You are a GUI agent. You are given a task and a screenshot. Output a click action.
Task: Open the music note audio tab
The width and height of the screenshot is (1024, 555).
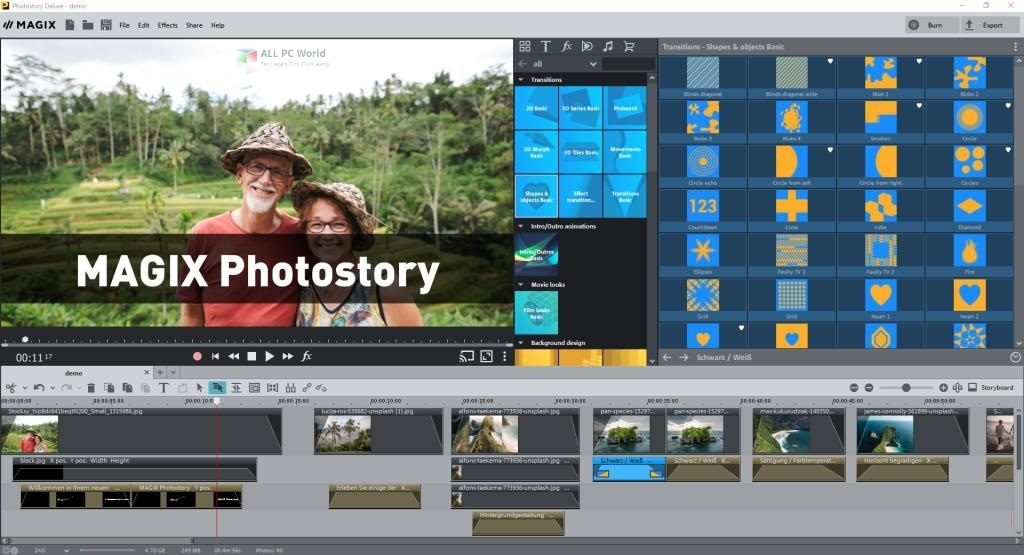pyautogui.click(x=608, y=46)
